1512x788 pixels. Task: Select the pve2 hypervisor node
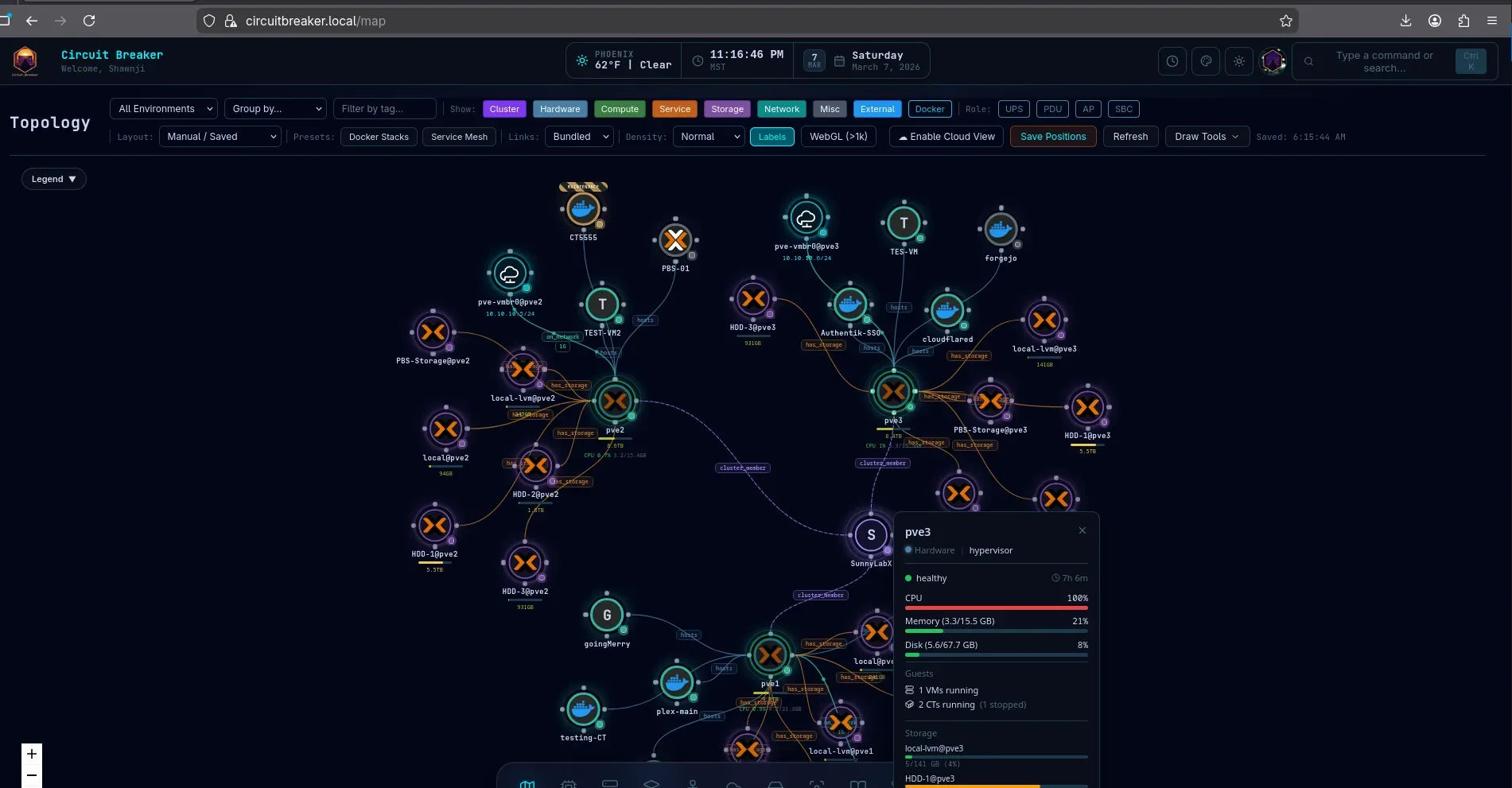point(615,402)
